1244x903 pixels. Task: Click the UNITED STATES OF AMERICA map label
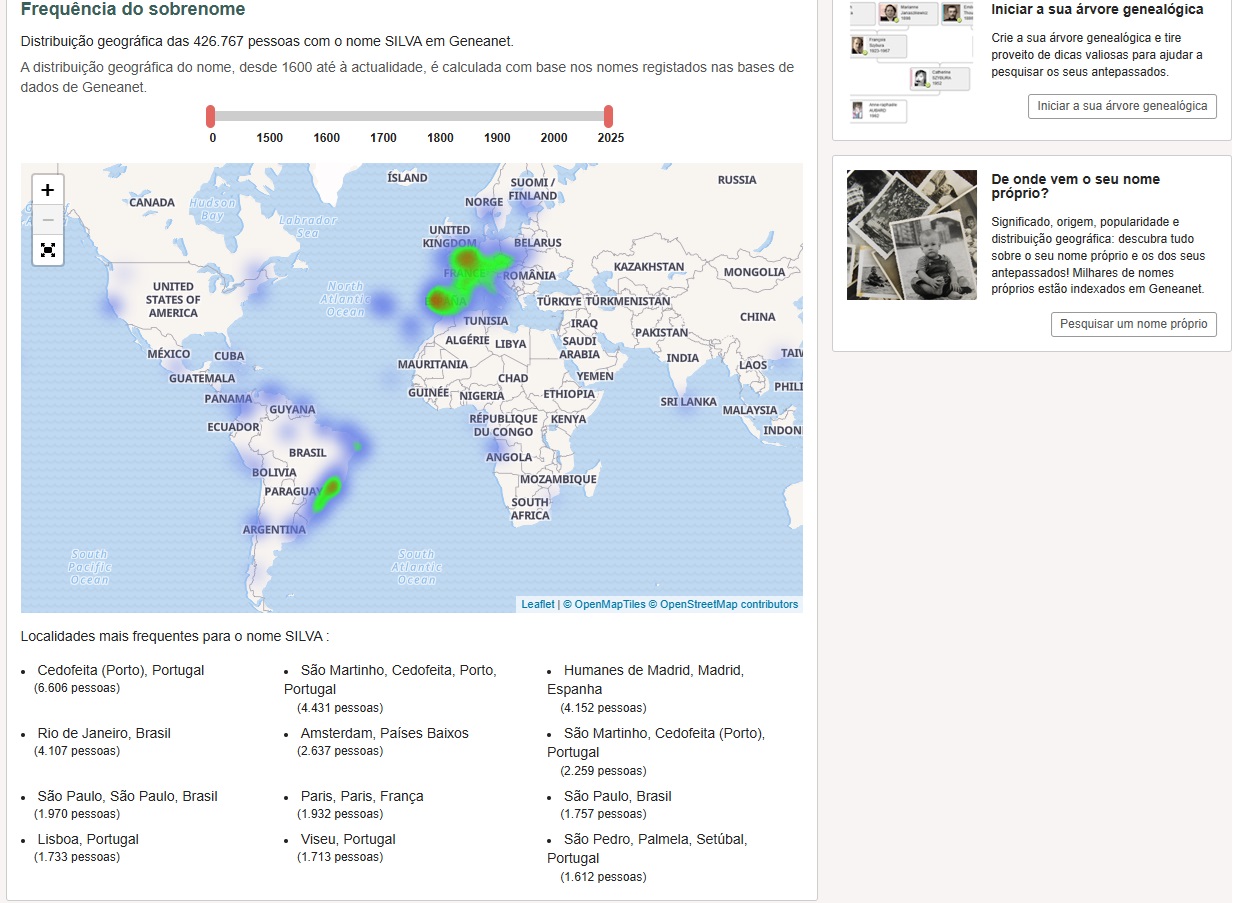coord(173,300)
